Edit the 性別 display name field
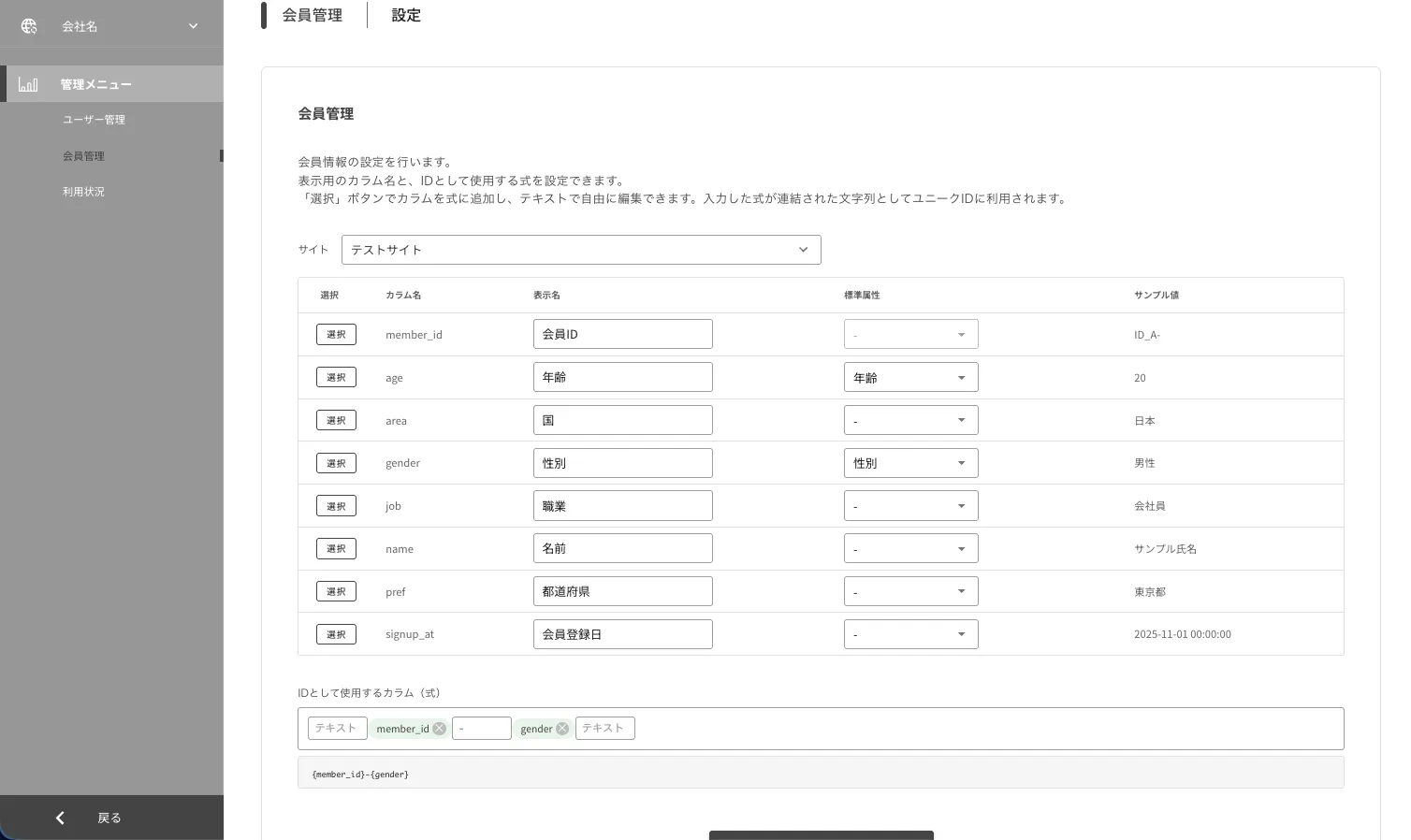 [623, 463]
